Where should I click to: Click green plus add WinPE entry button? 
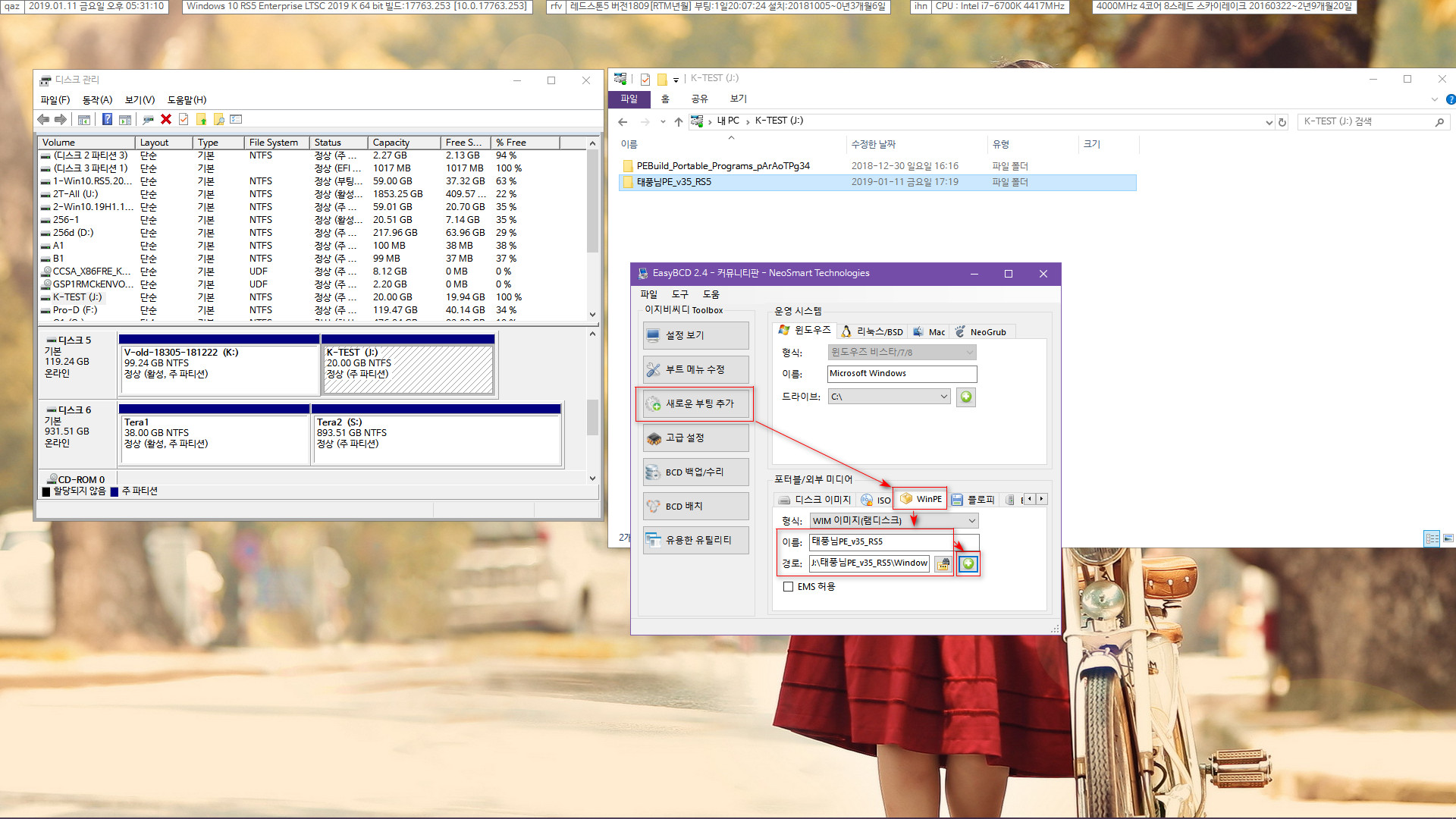click(x=968, y=563)
